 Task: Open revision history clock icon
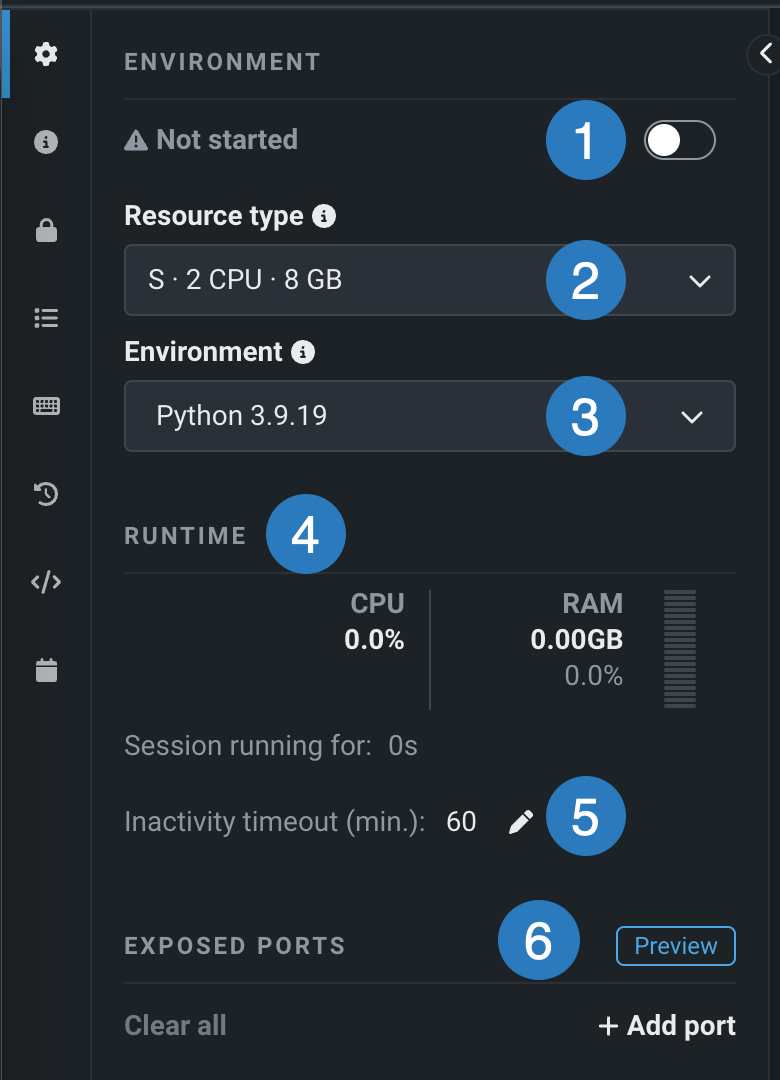(46, 493)
